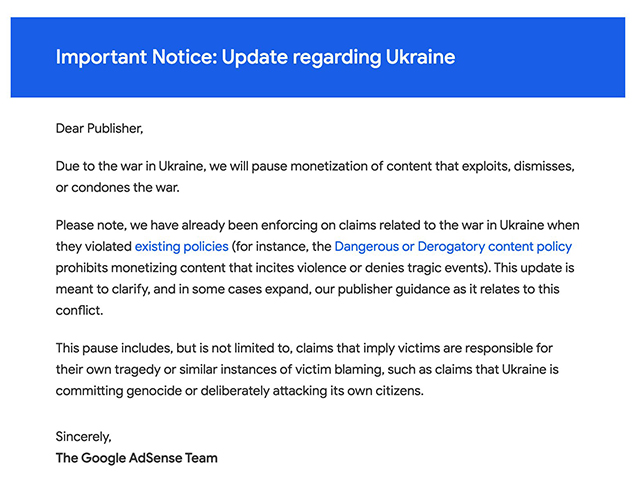Viewport: 640px width, 491px height.
Task: Click the blue header banner
Action: [x=318, y=57]
